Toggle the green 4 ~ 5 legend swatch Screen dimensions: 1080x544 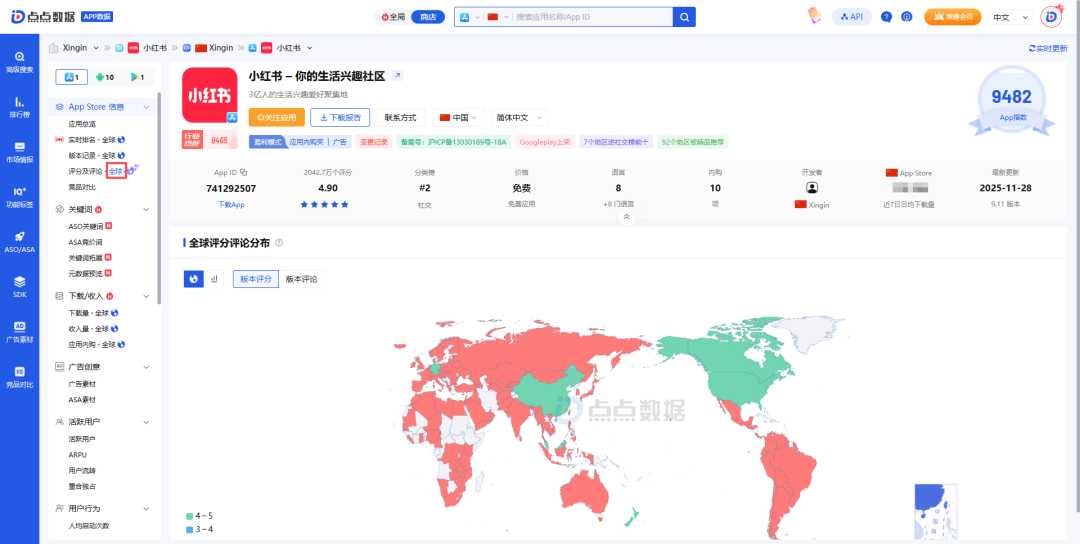click(x=189, y=516)
